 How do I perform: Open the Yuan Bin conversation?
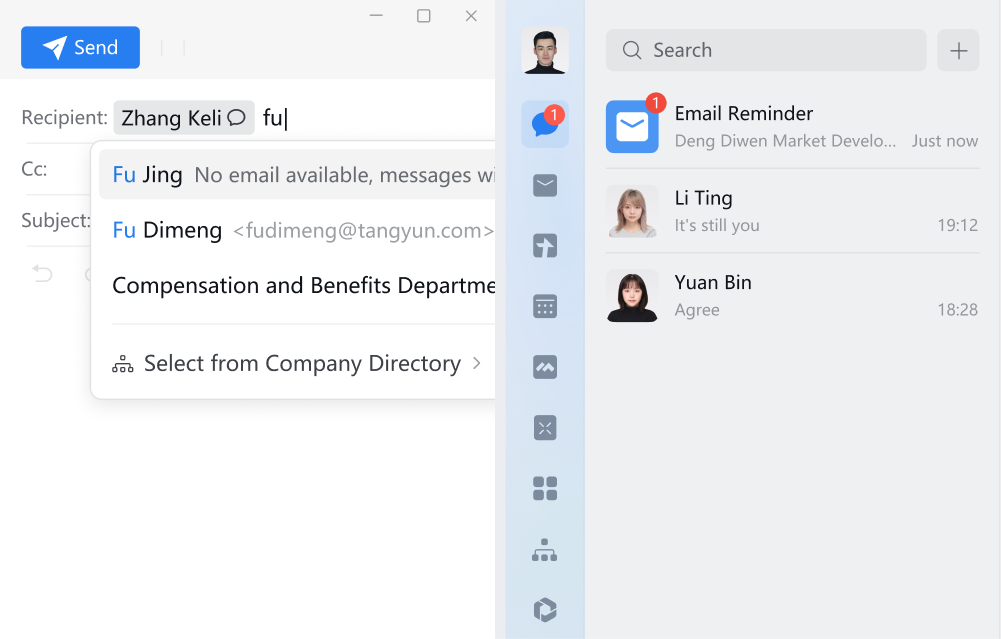point(792,295)
